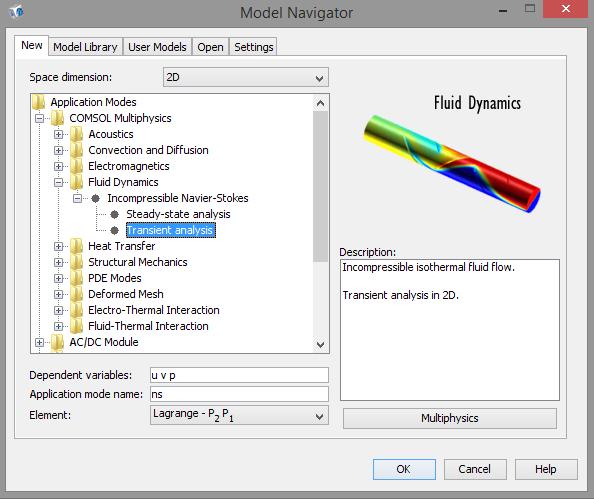Click the Deformed Mesh folder icon
This screenshot has width=594, height=499.
click(77, 294)
